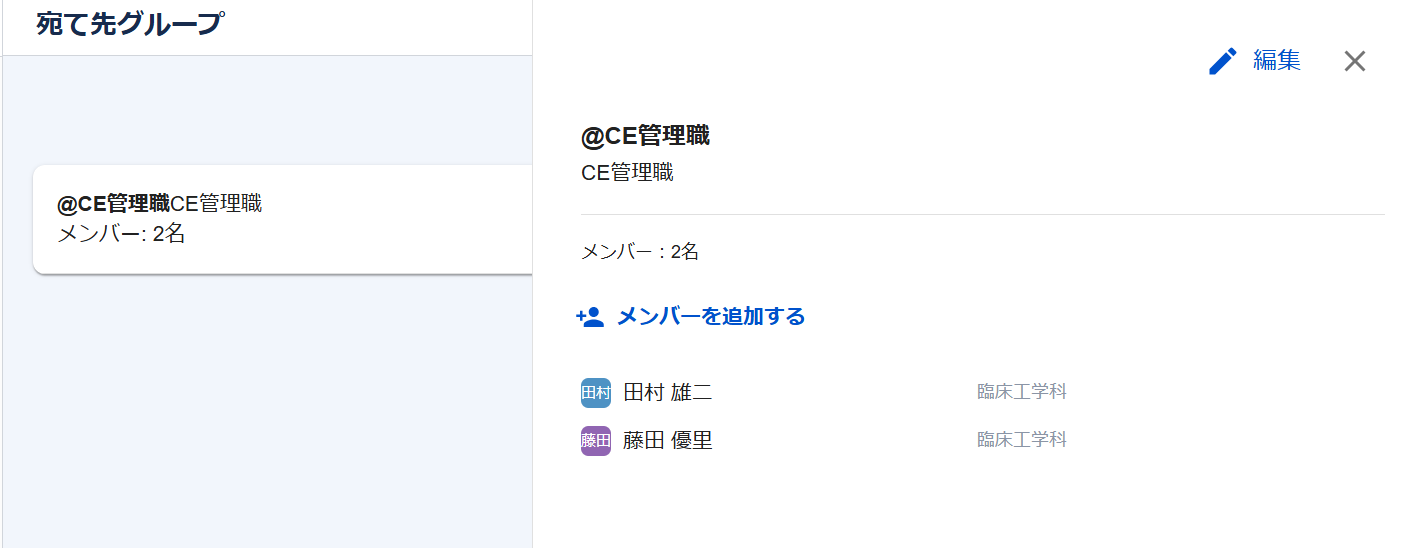
Task: Click the blank right side of @CE管理職 card
Action: pyautogui.click(x=420, y=219)
